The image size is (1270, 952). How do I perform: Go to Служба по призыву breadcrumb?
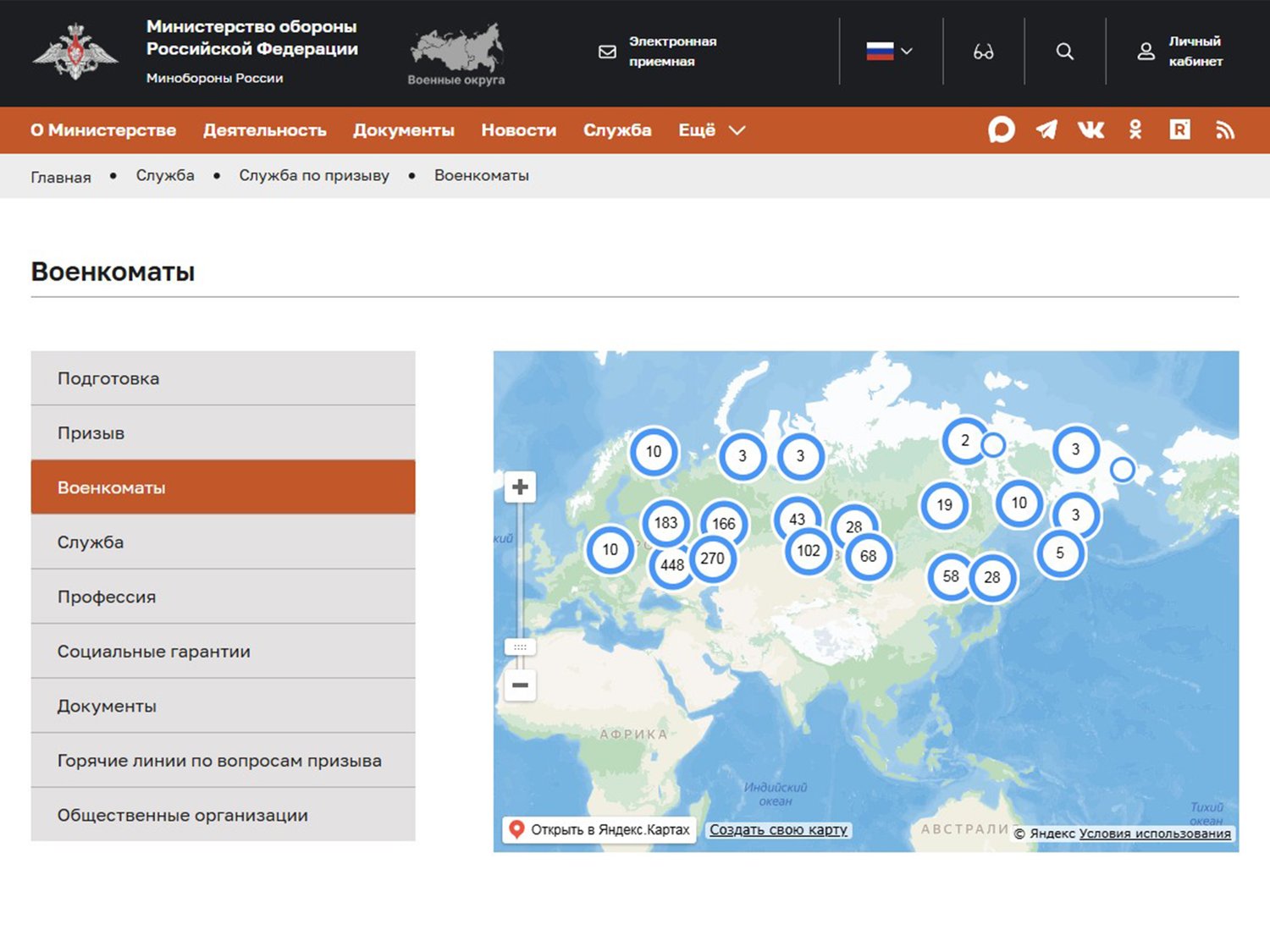pyautogui.click(x=313, y=175)
